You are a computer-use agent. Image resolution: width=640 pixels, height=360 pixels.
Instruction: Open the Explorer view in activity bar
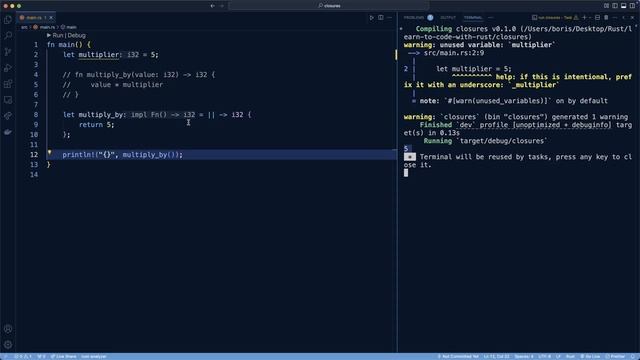[8, 20]
